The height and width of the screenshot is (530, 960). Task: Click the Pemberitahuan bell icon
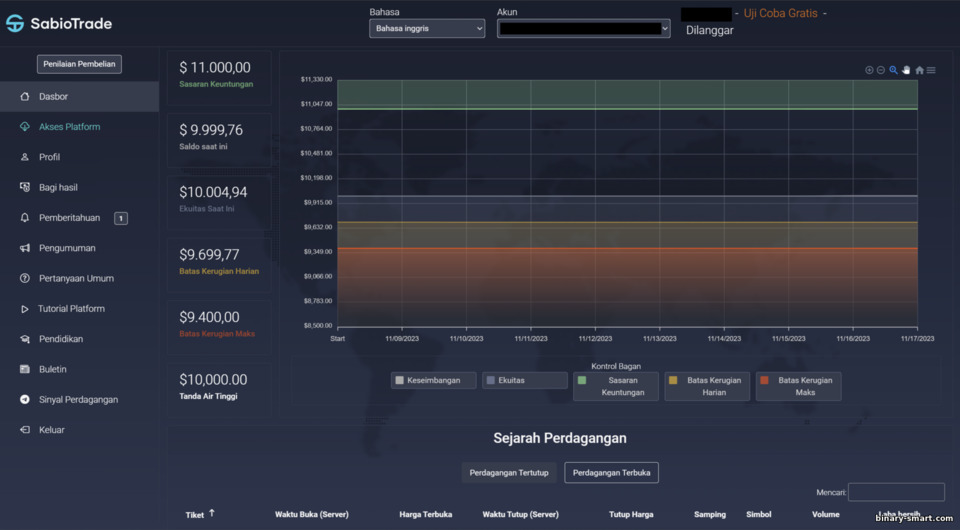[x=24, y=218]
